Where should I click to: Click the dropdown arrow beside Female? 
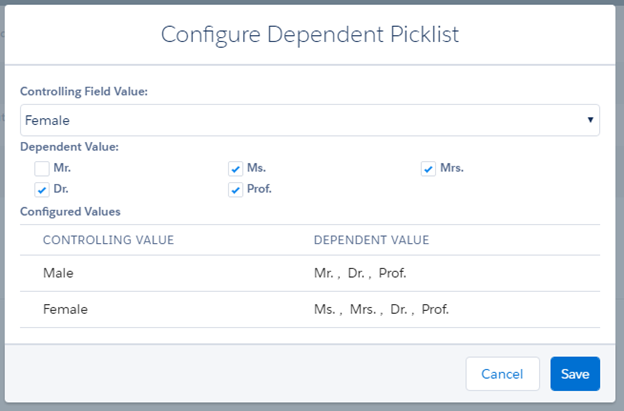point(591,120)
